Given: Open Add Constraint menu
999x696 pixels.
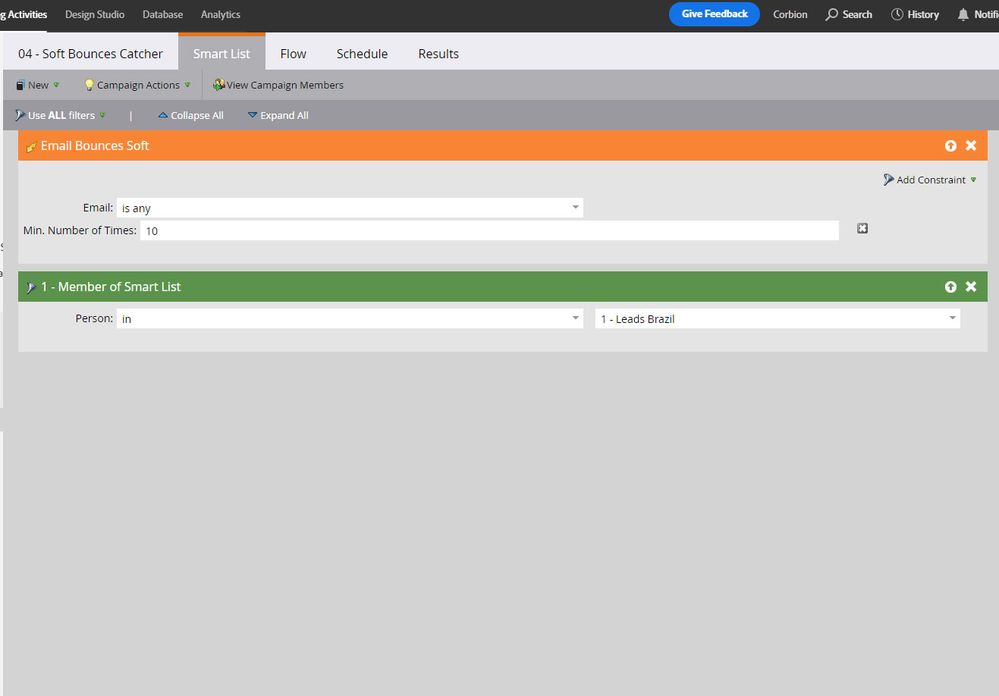Looking at the screenshot, I should coord(929,180).
